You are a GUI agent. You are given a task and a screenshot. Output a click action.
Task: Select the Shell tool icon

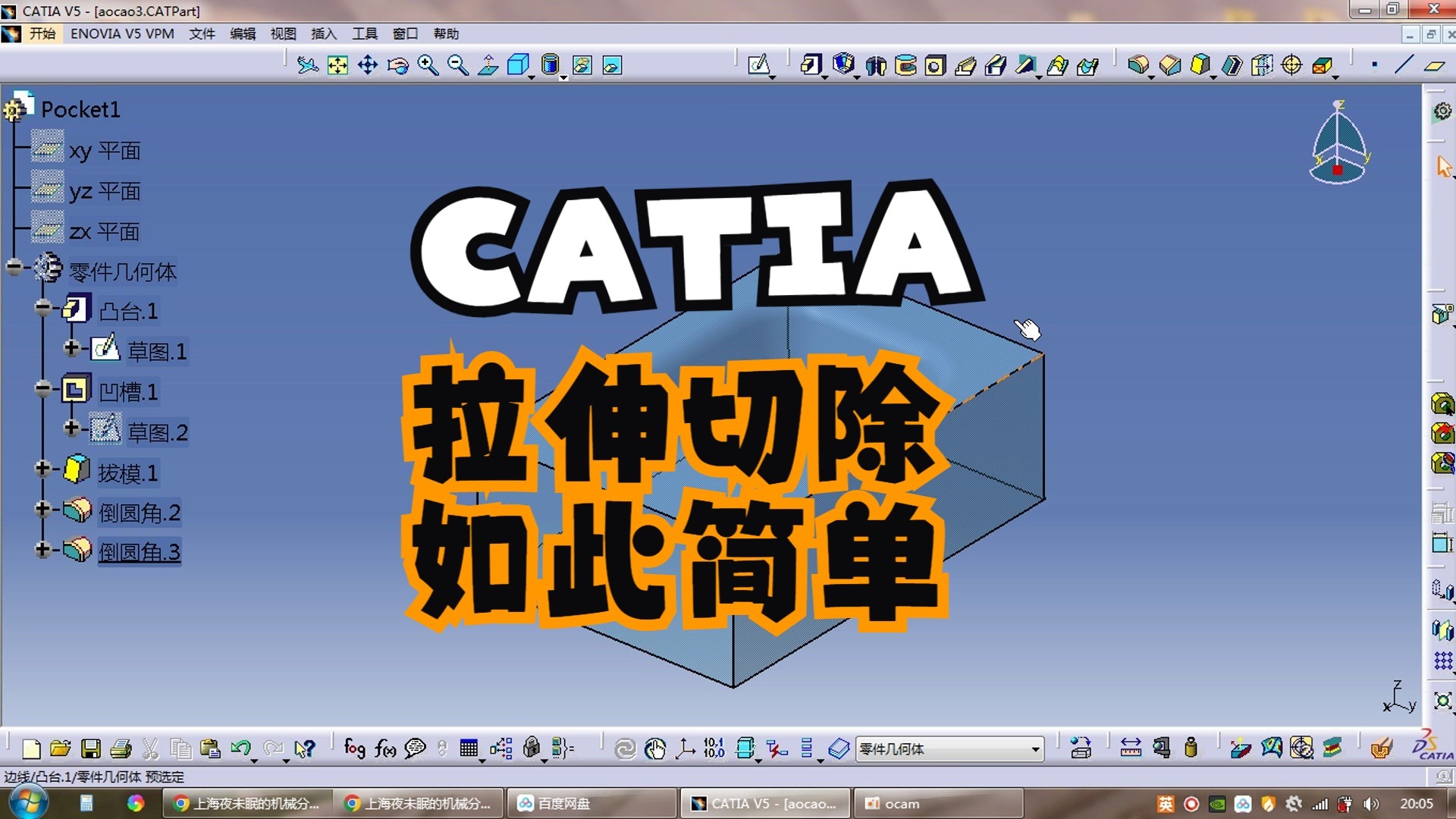[x=1232, y=65]
